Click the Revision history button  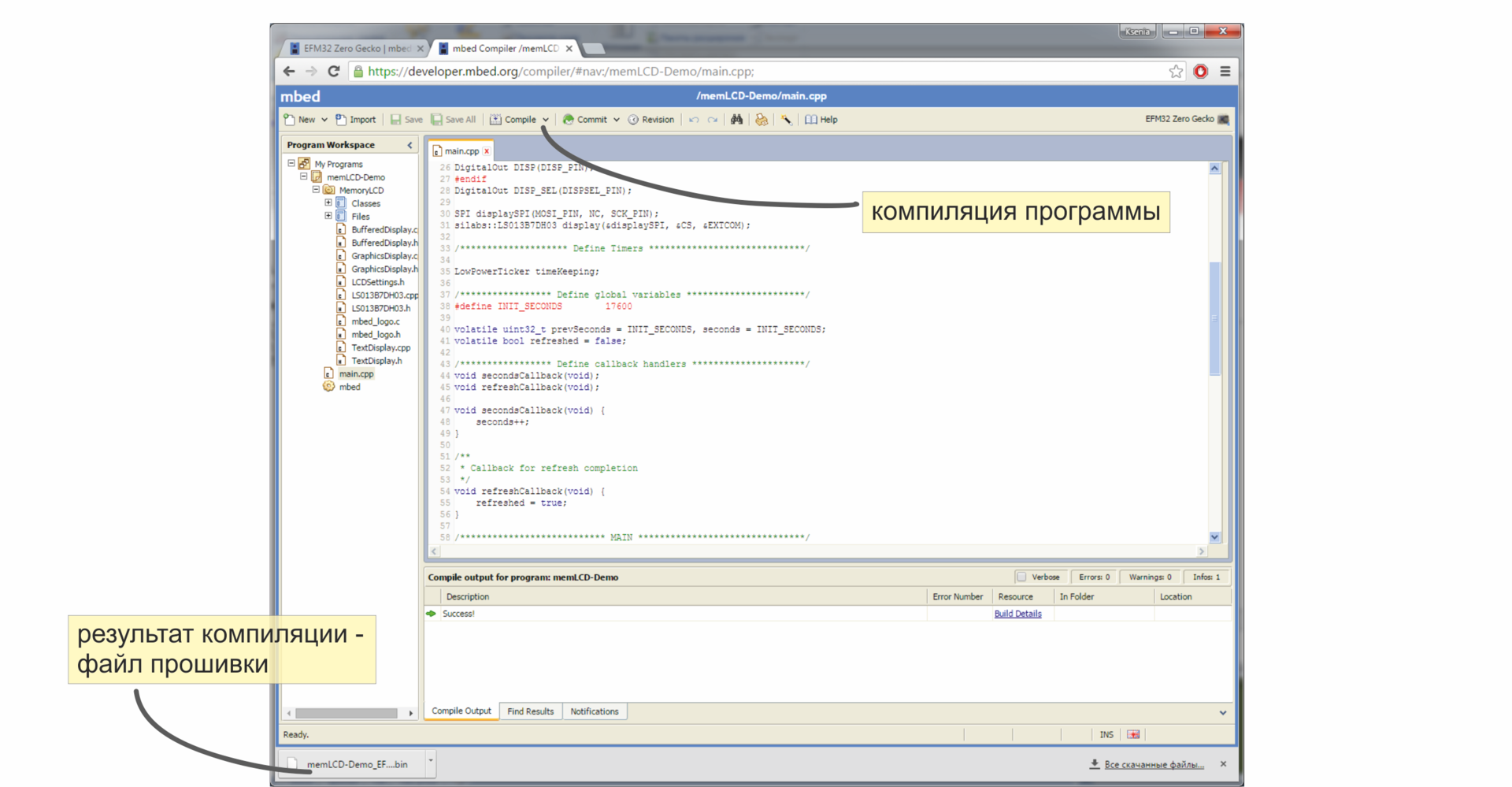coord(650,120)
